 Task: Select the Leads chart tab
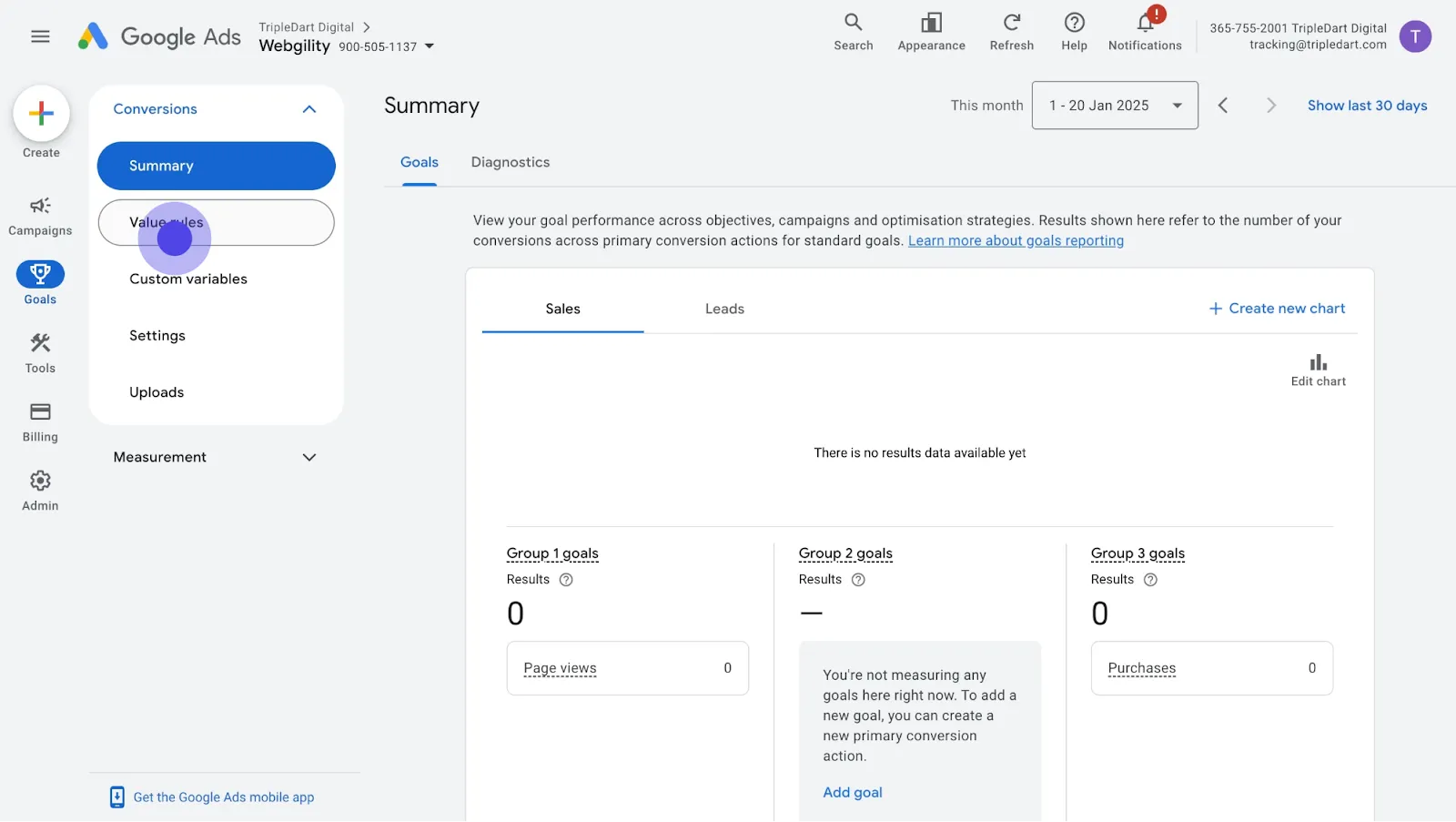pos(725,310)
